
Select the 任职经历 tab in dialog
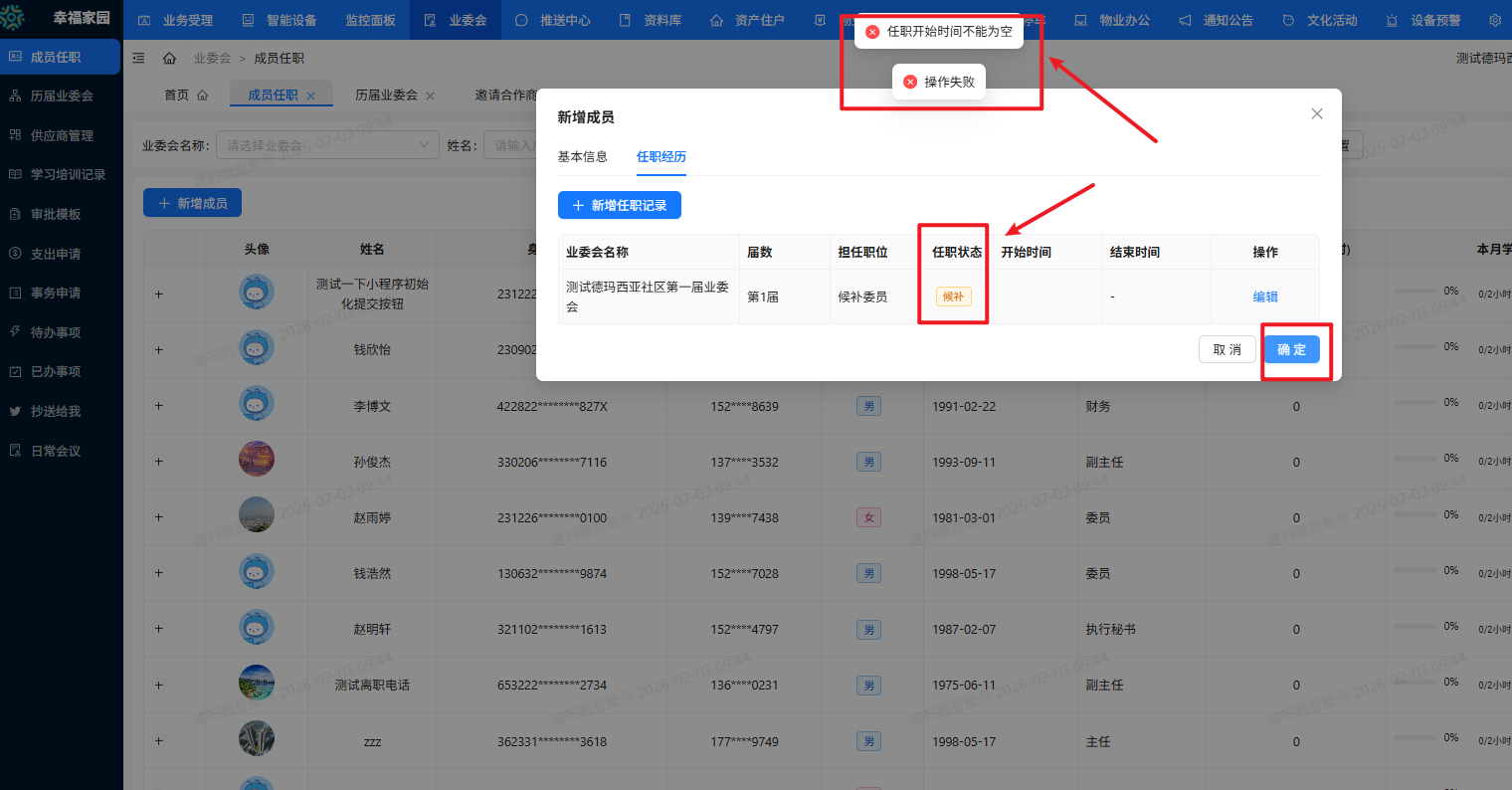(661, 156)
